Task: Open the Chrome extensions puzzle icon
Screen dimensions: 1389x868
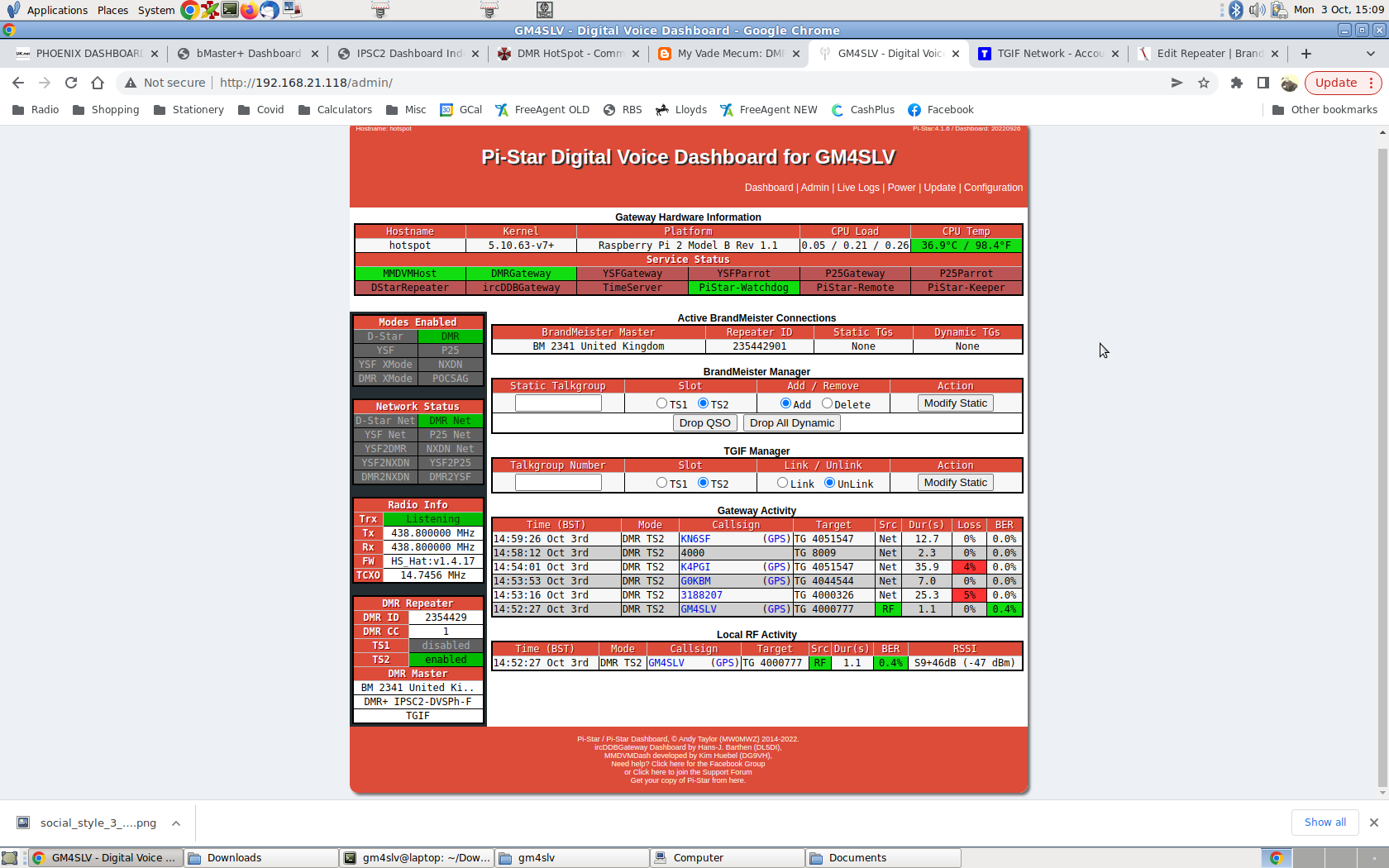Action: pos(1237,83)
